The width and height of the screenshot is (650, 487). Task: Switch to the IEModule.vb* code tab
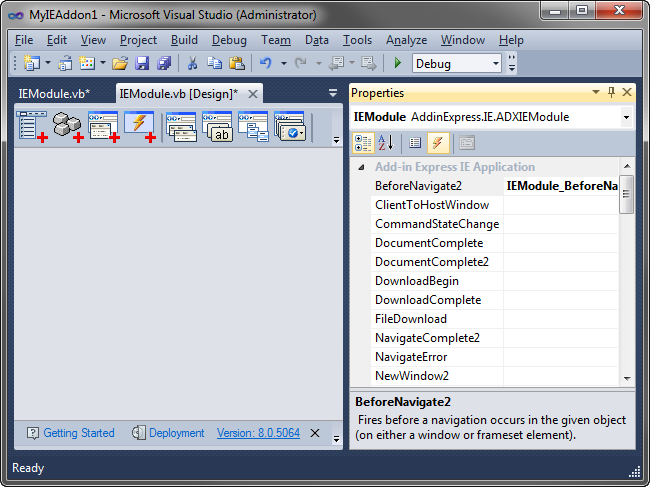pyautogui.click(x=54, y=94)
